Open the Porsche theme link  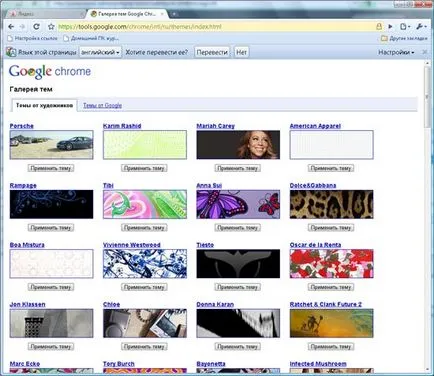click(22, 126)
